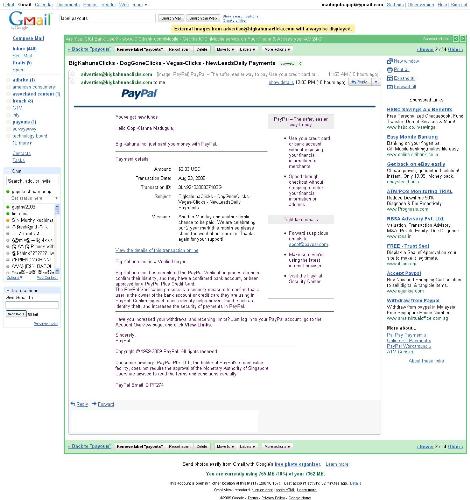Click the Invite a friend email field
The image size is (470, 500).
[32, 305]
